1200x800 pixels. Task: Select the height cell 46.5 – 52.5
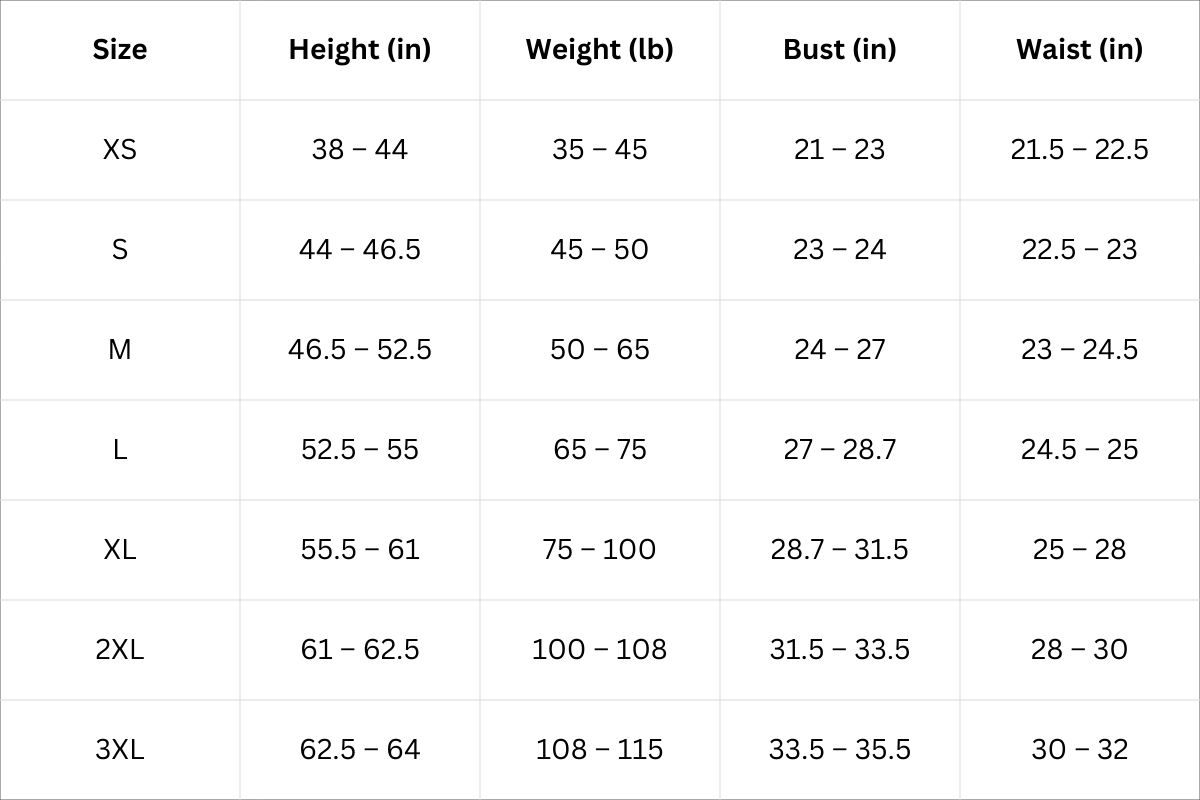pyautogui.click(x=360, y=350)
